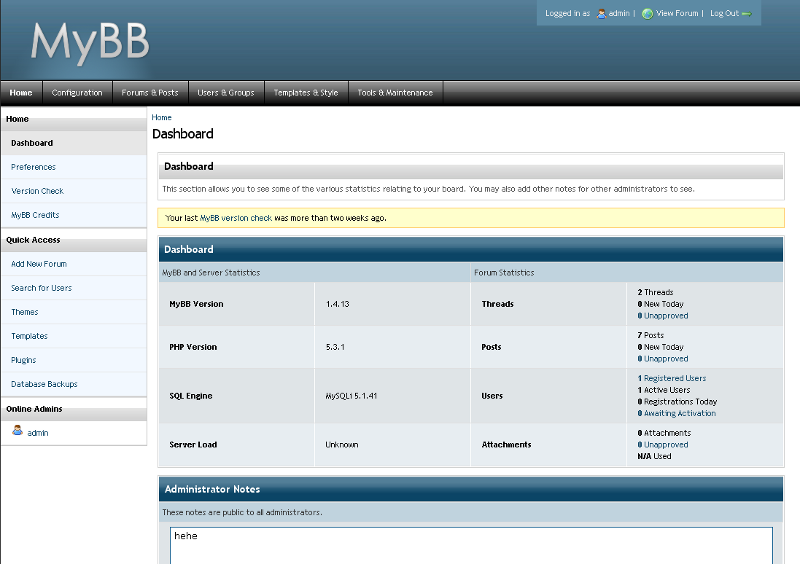The width and height of the screenshot is (800, 564).
Task: Open Preferences in the sidebar
Action: 34,167
